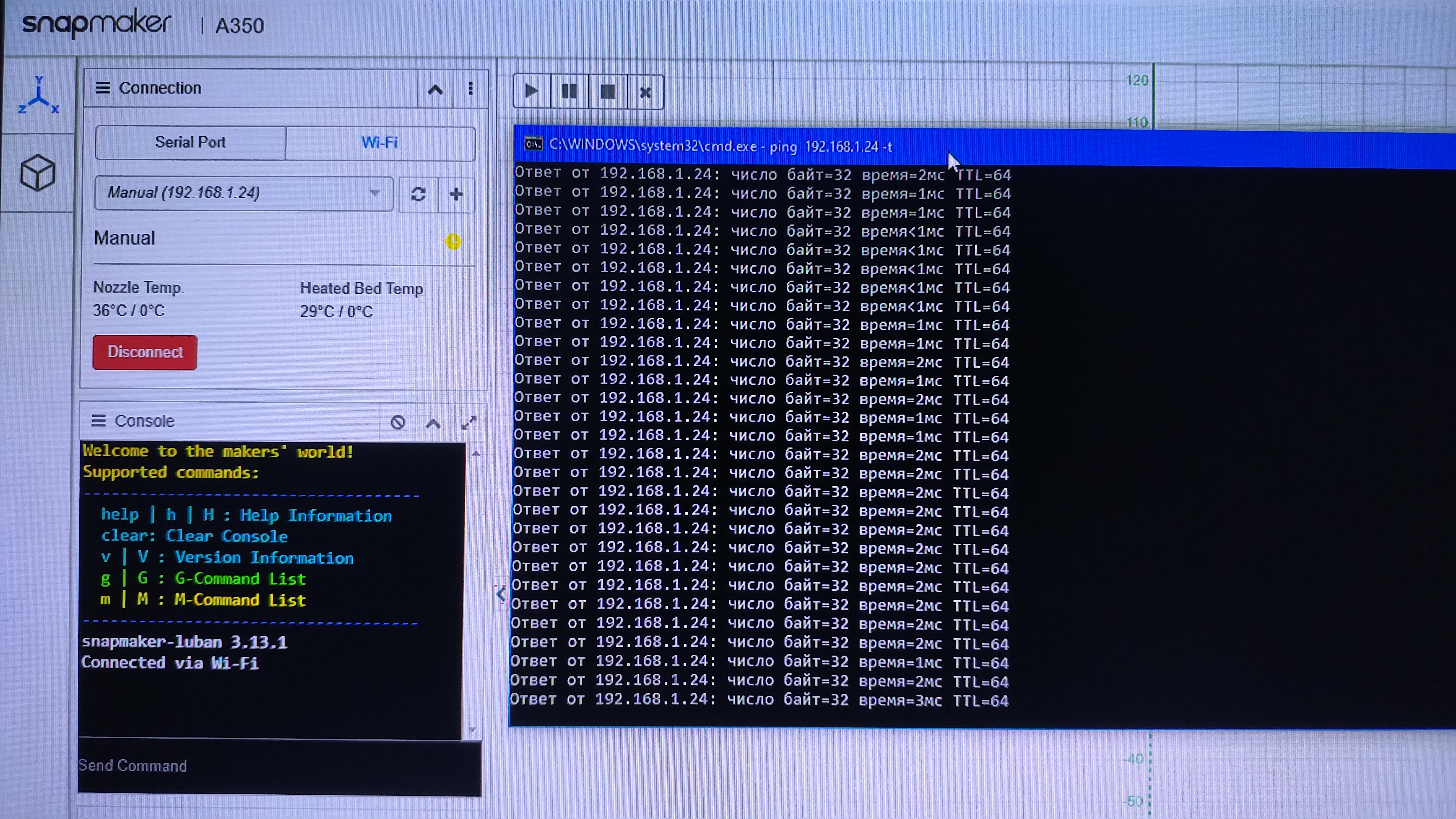
Task: Click the -50 ruler tick label
Action: [x=1133, y=801]
